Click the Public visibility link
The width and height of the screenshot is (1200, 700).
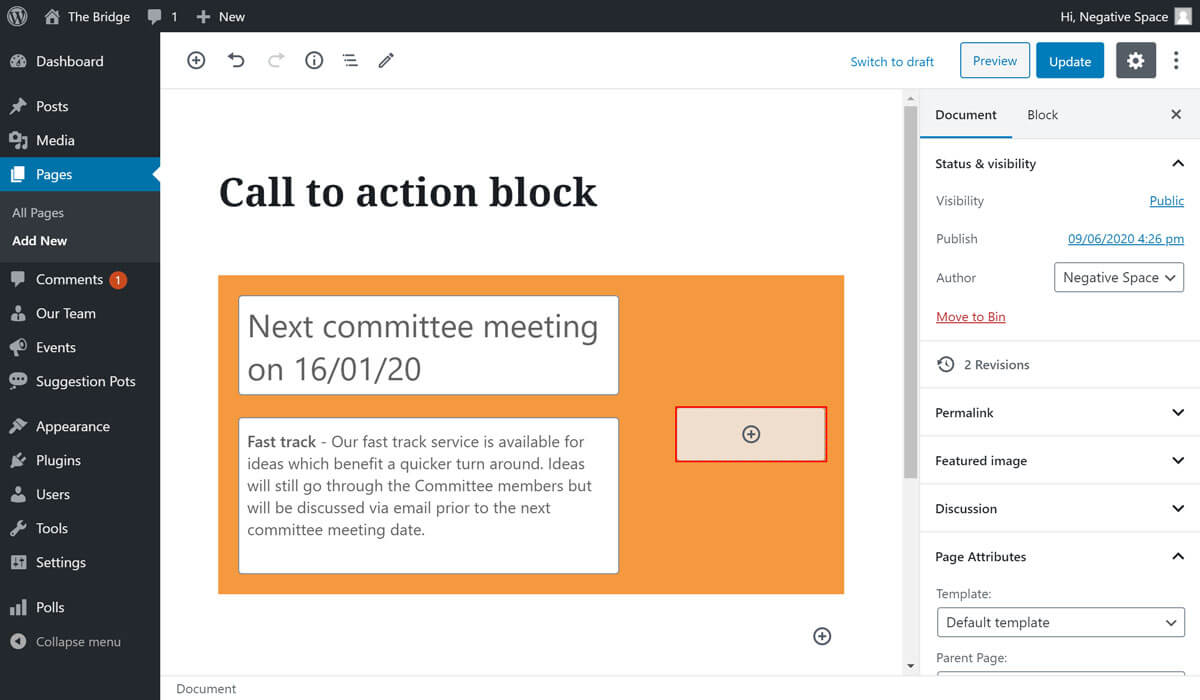pyautogui.click(x=1166, y=201)
